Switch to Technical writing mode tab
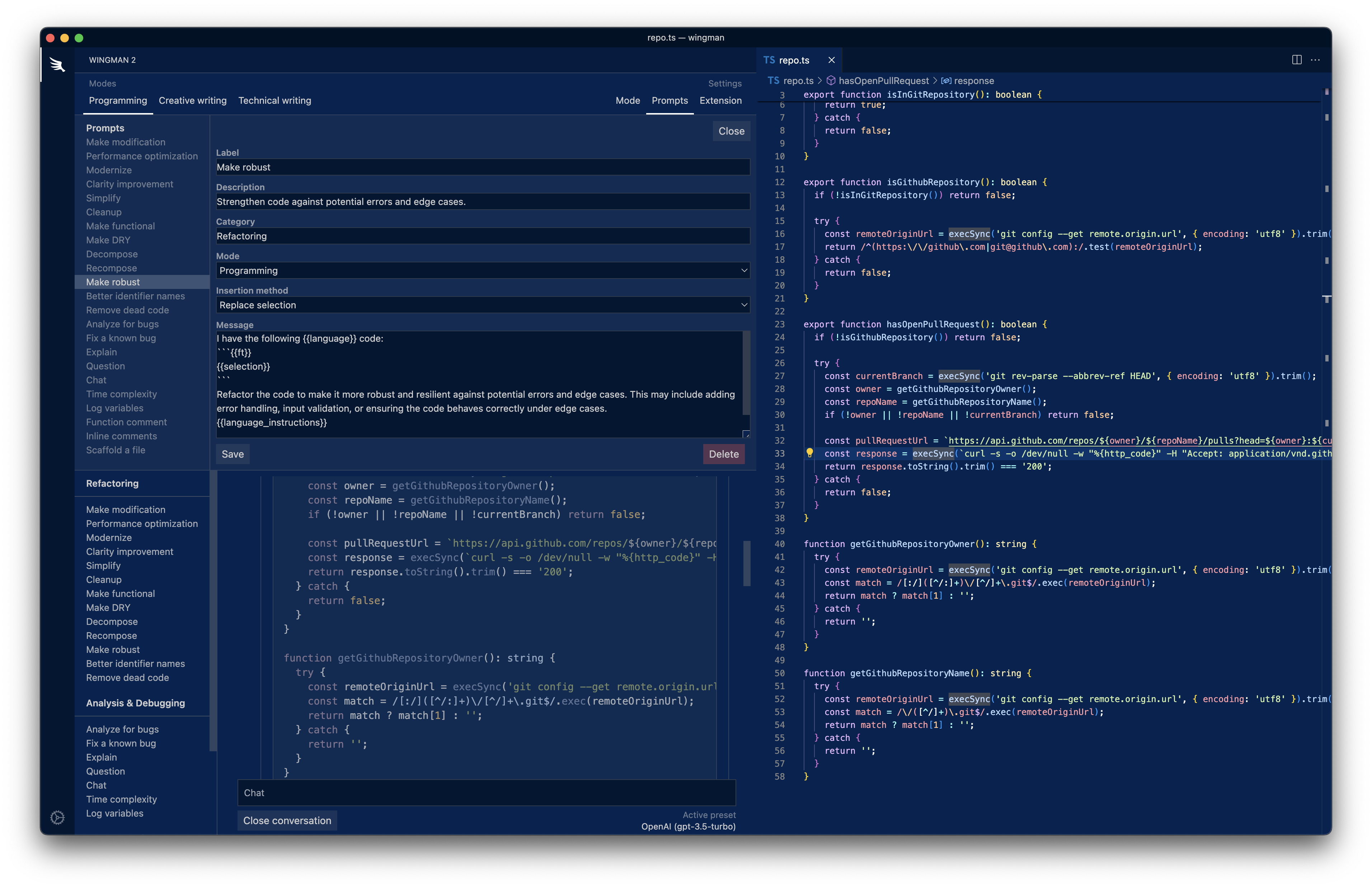 [x=274, y=101]
